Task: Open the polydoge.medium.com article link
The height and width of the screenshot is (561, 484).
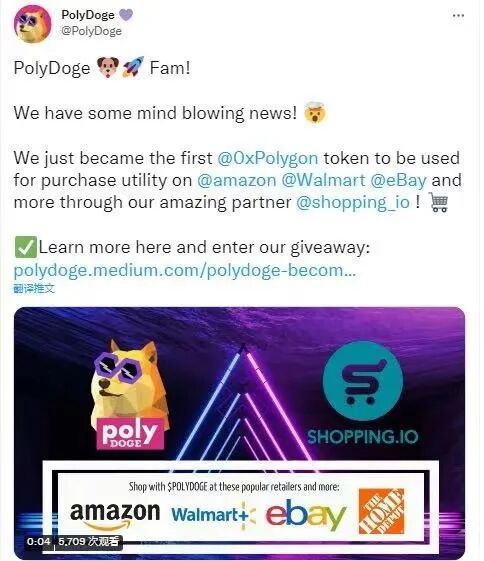Action: [x=185, y=270]
